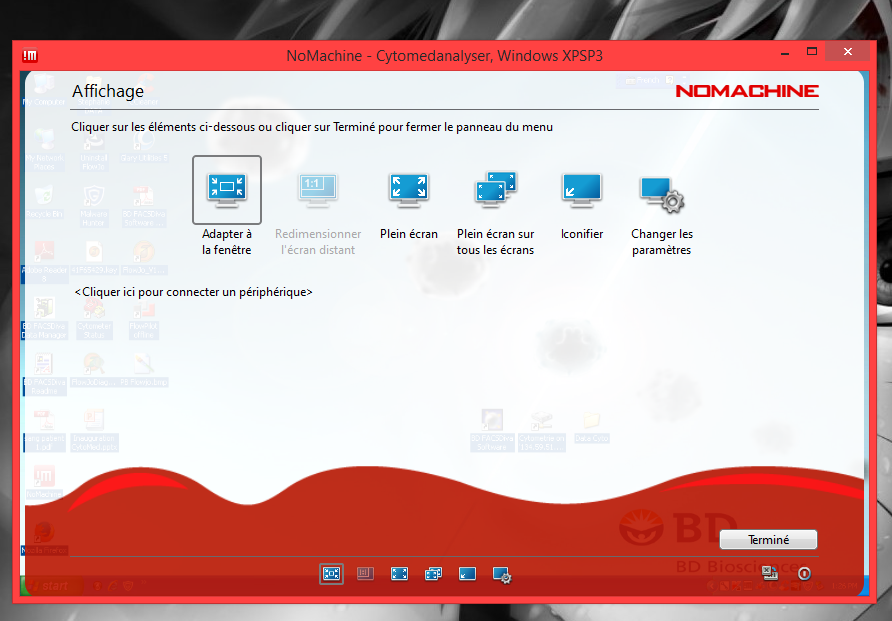Viewport: 892px width, 621px height.
Task: Click small all-monitors fullscreen icon in bottom toolbar
Action: click(433, 574)
